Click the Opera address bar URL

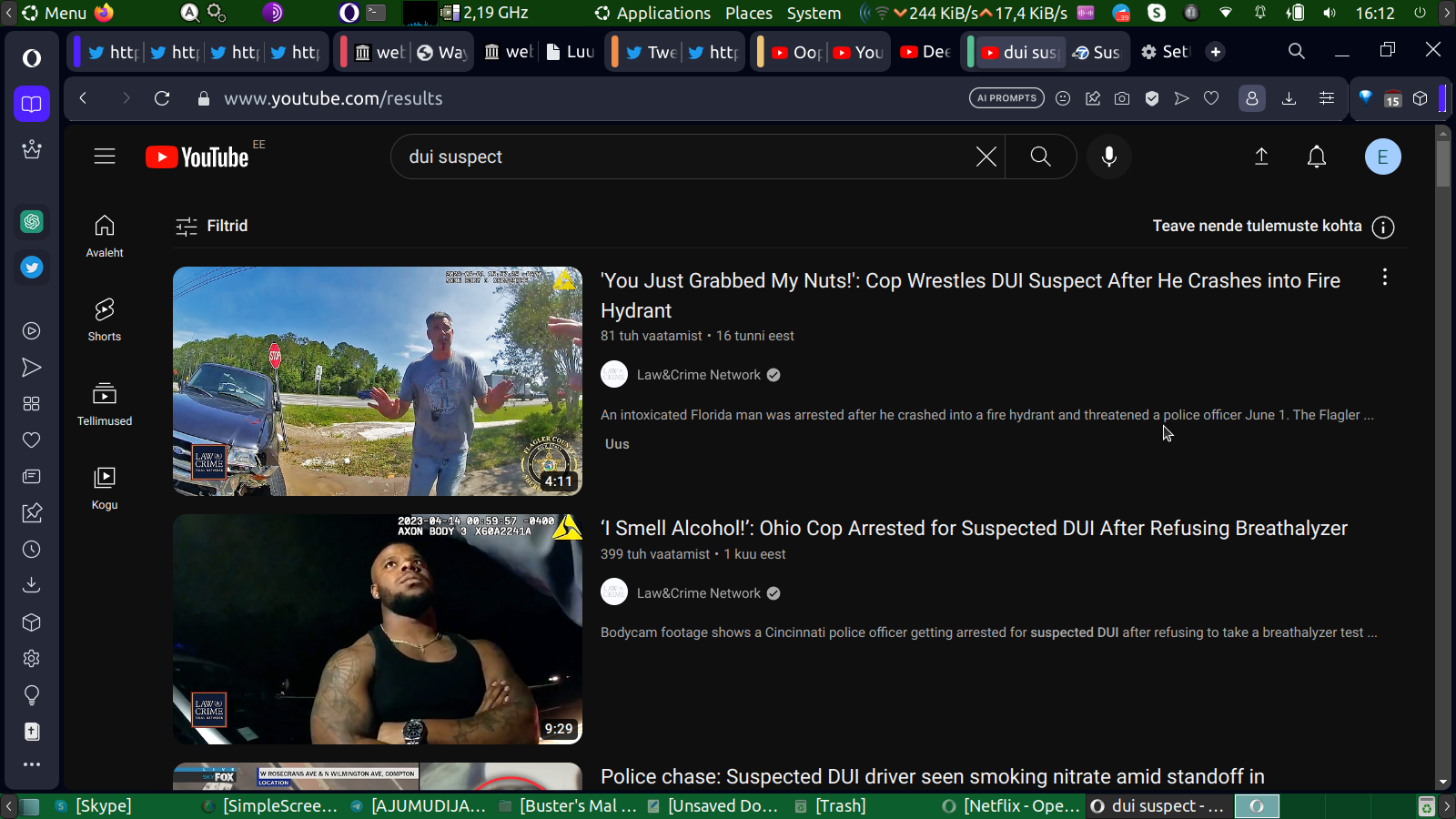(x=333, y=98)
